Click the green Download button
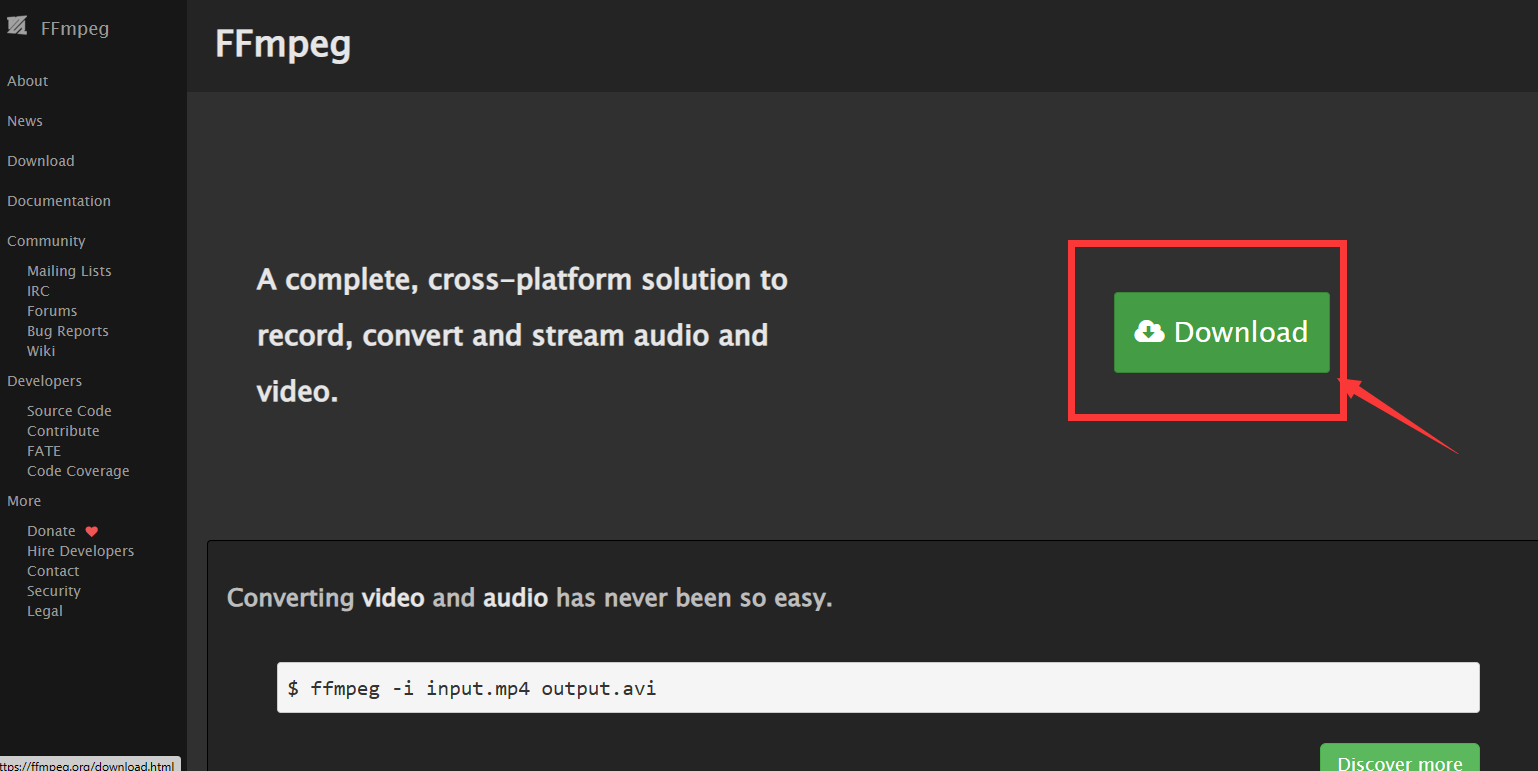This screenshot has width=1538, height=771. pyautogui.click(x=1222, y=332)
